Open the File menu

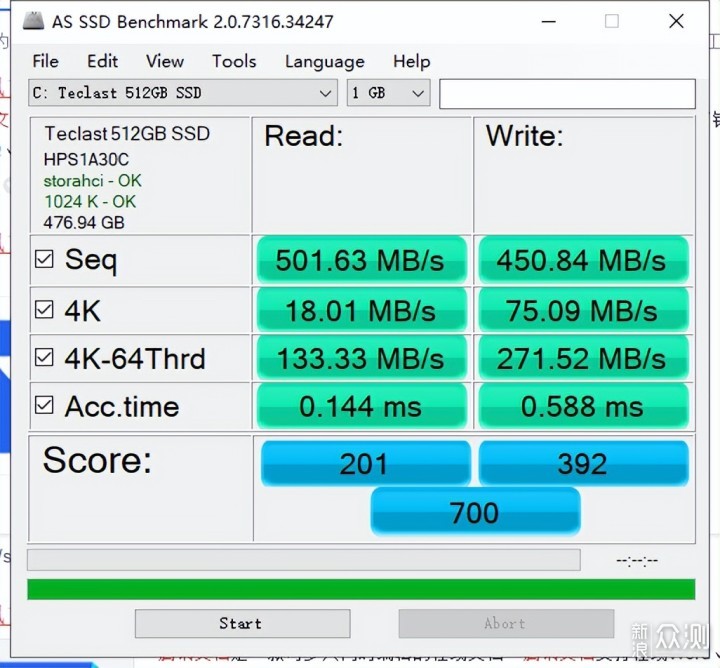click(x=45, y=61)
